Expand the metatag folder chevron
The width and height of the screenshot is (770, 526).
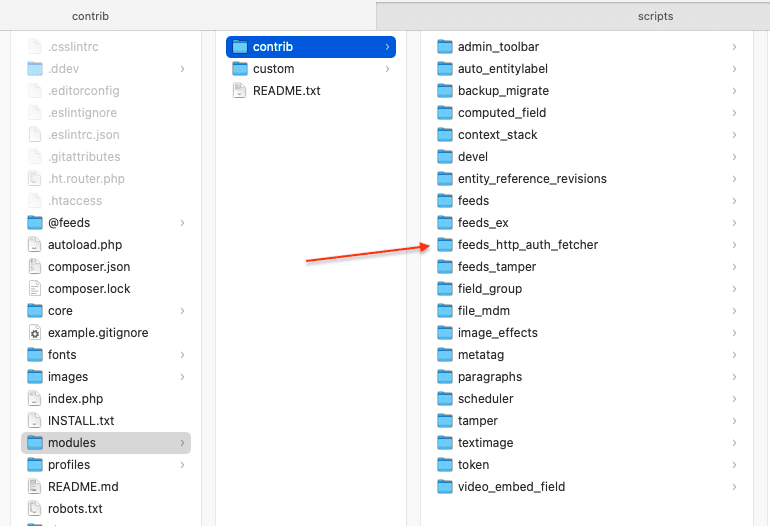click(734, 355)
